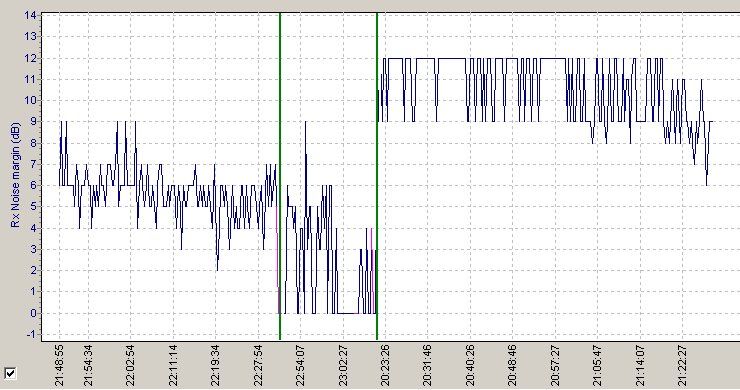This screenshot has width=740, height=390.
Task: Click the y-axis value 11
Action: [30, 79]
